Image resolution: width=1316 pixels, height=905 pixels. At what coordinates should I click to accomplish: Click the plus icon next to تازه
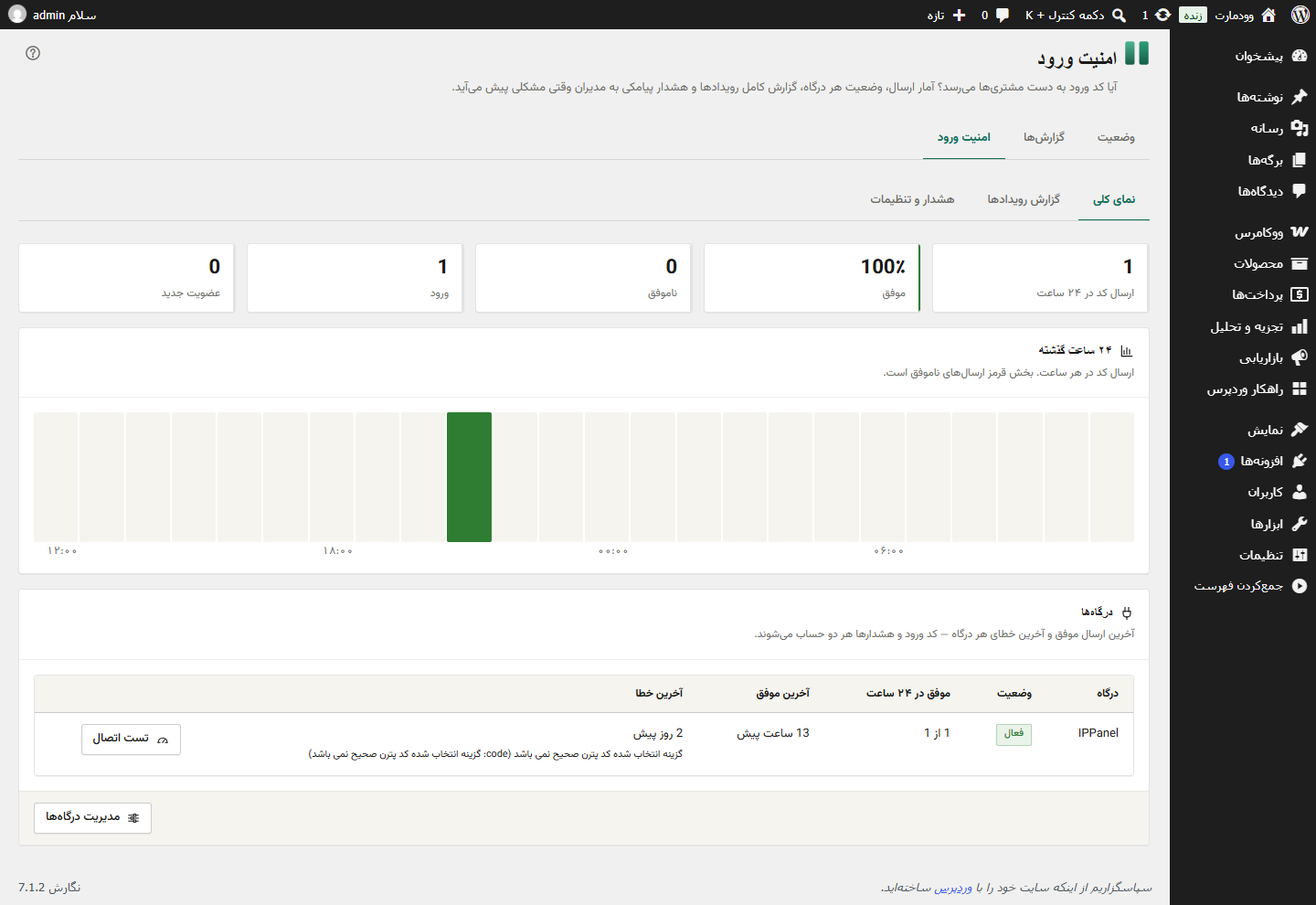click(959, 15)
